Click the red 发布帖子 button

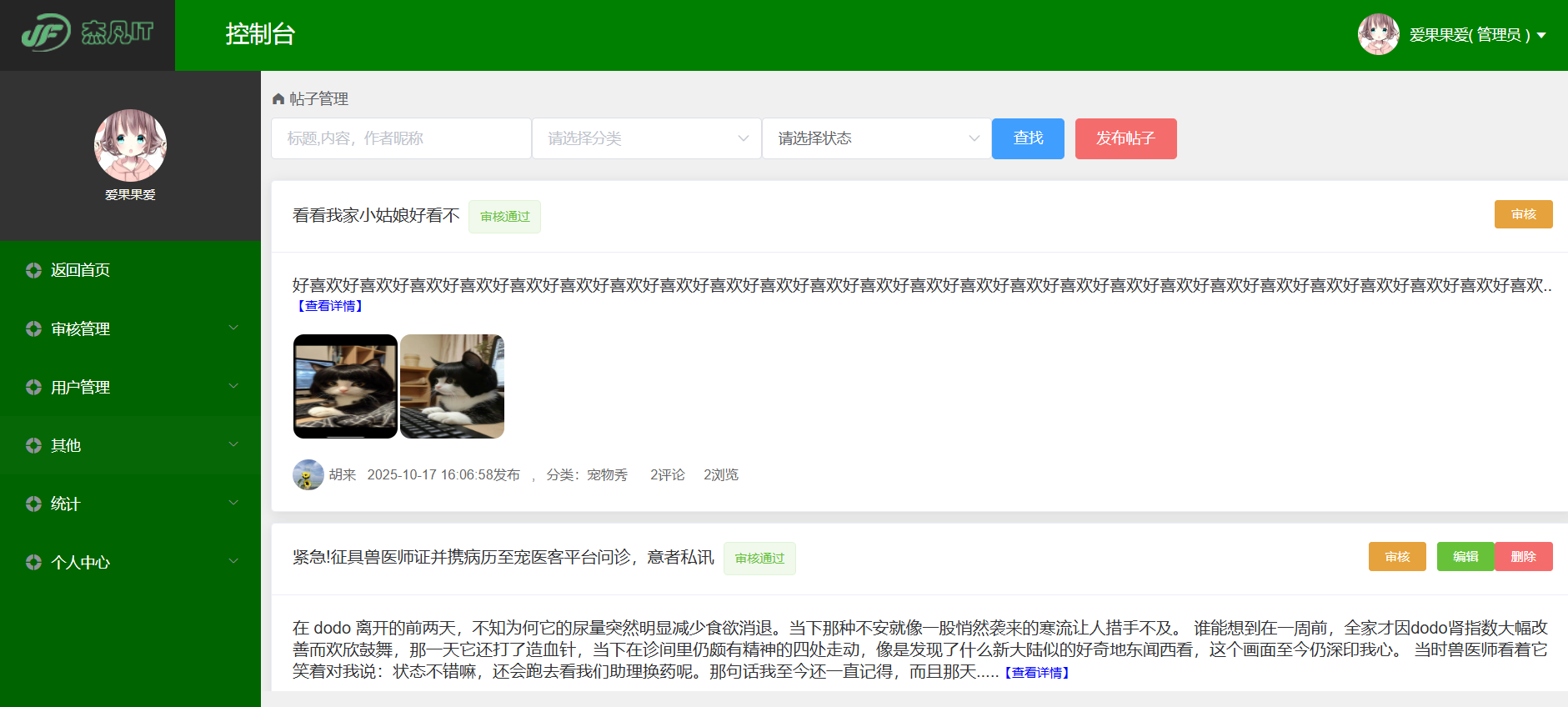pyautogui.click(x=1125, y=138)
